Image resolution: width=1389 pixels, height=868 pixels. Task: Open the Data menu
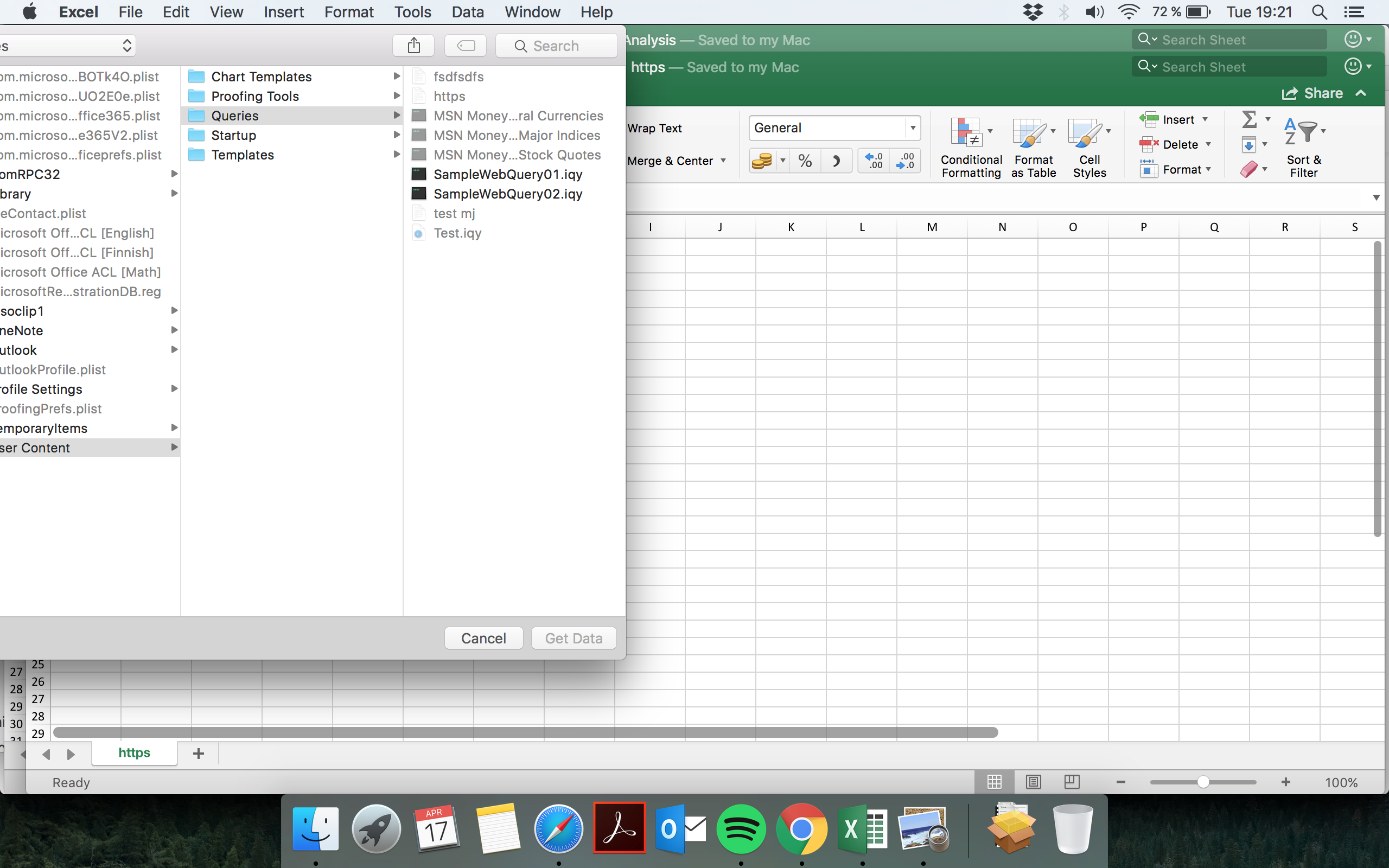(x=467, y=12)
